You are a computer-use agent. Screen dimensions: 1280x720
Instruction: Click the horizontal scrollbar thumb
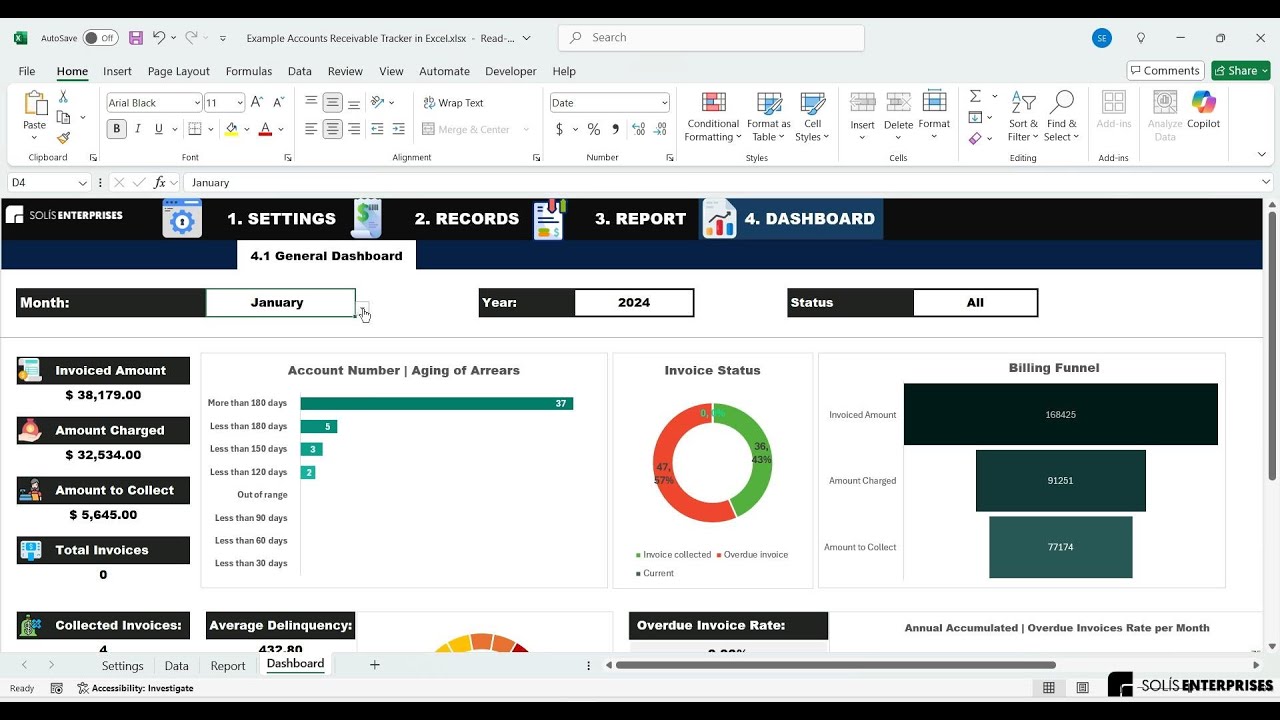[835, 665]
